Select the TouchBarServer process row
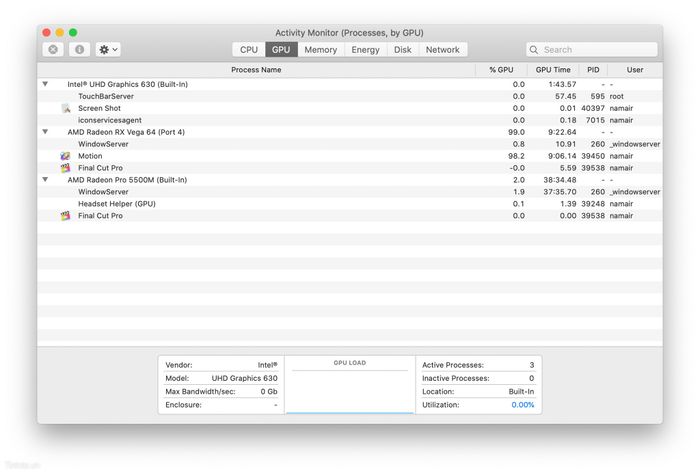The width and height of the screenshot is (700, 473). pyautogui.click(x=350, y=96)
